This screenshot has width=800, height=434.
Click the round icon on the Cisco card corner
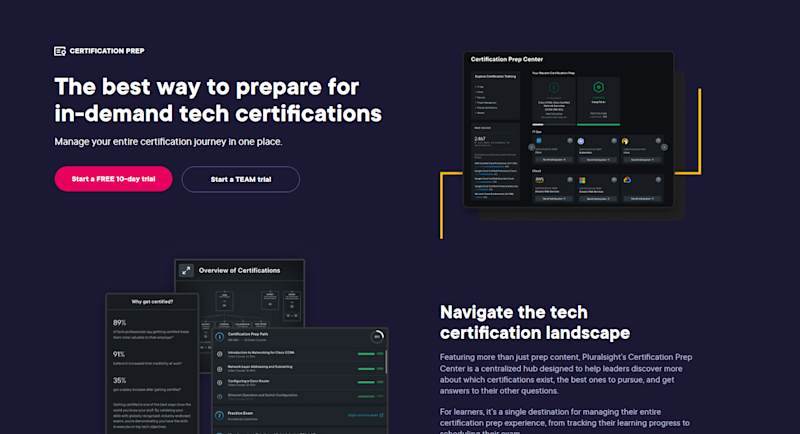pos(570,141)
